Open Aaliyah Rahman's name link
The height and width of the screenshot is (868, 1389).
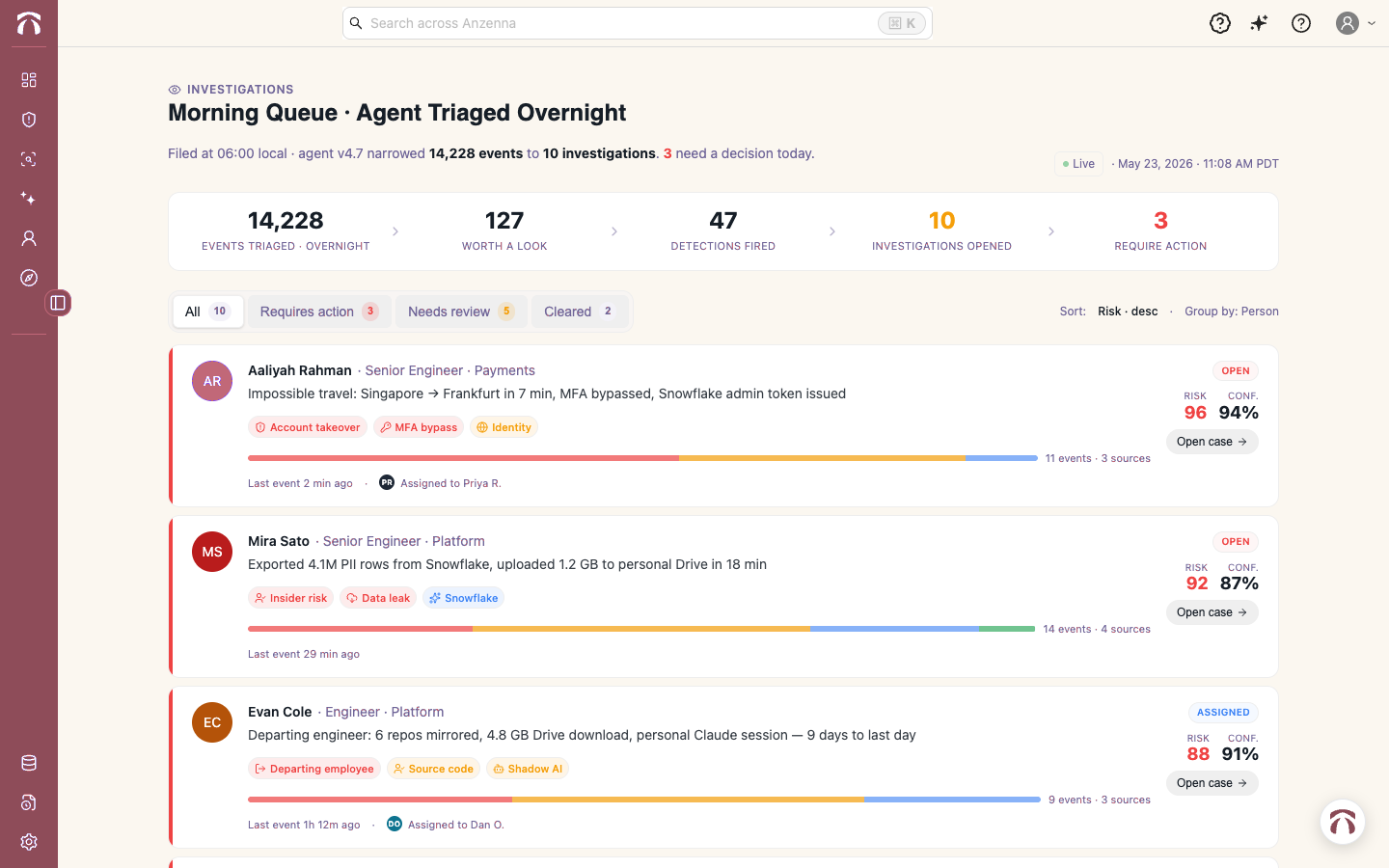point(300,370)
